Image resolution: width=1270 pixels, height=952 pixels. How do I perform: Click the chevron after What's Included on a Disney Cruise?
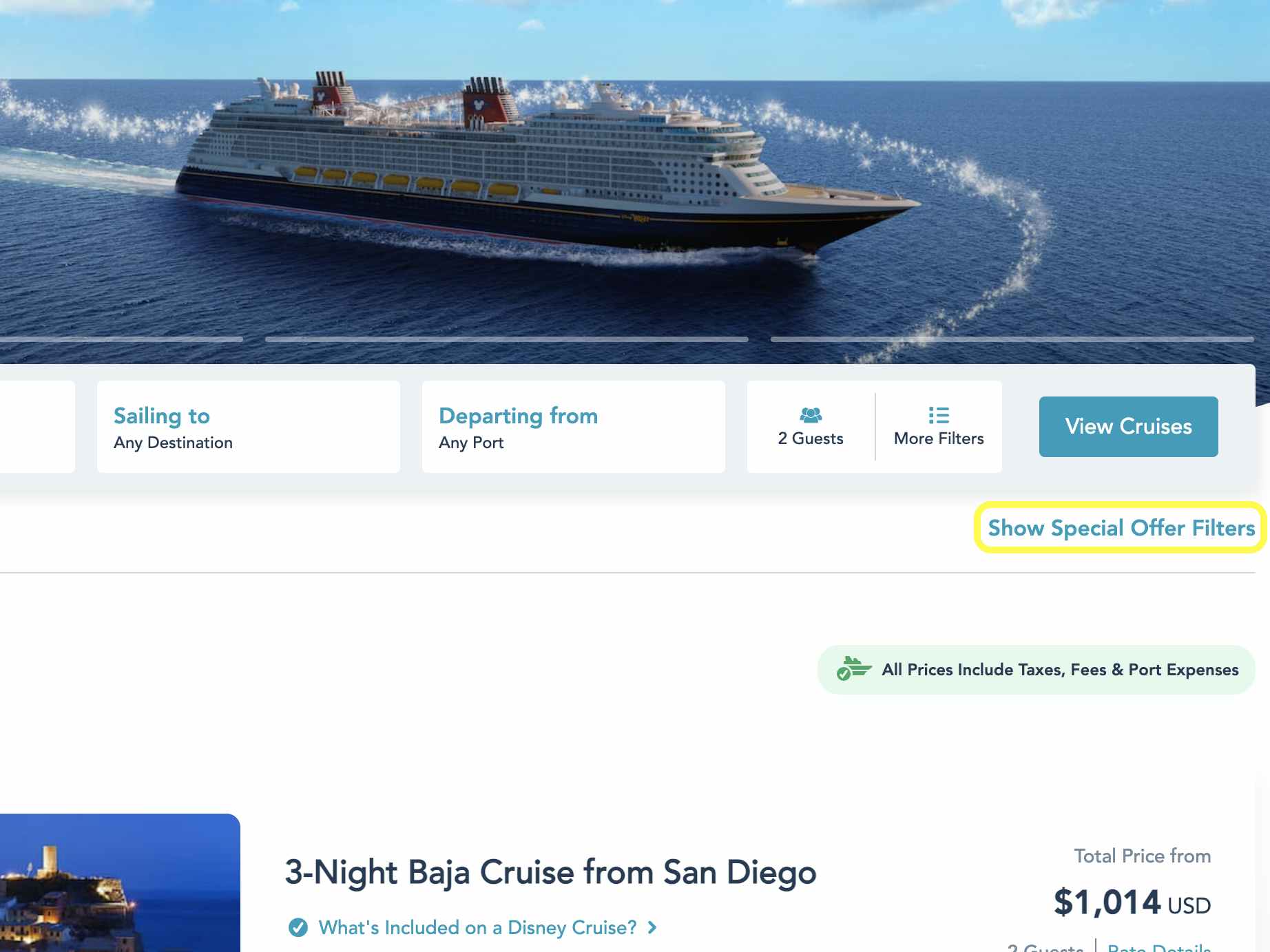click(652, 927)
